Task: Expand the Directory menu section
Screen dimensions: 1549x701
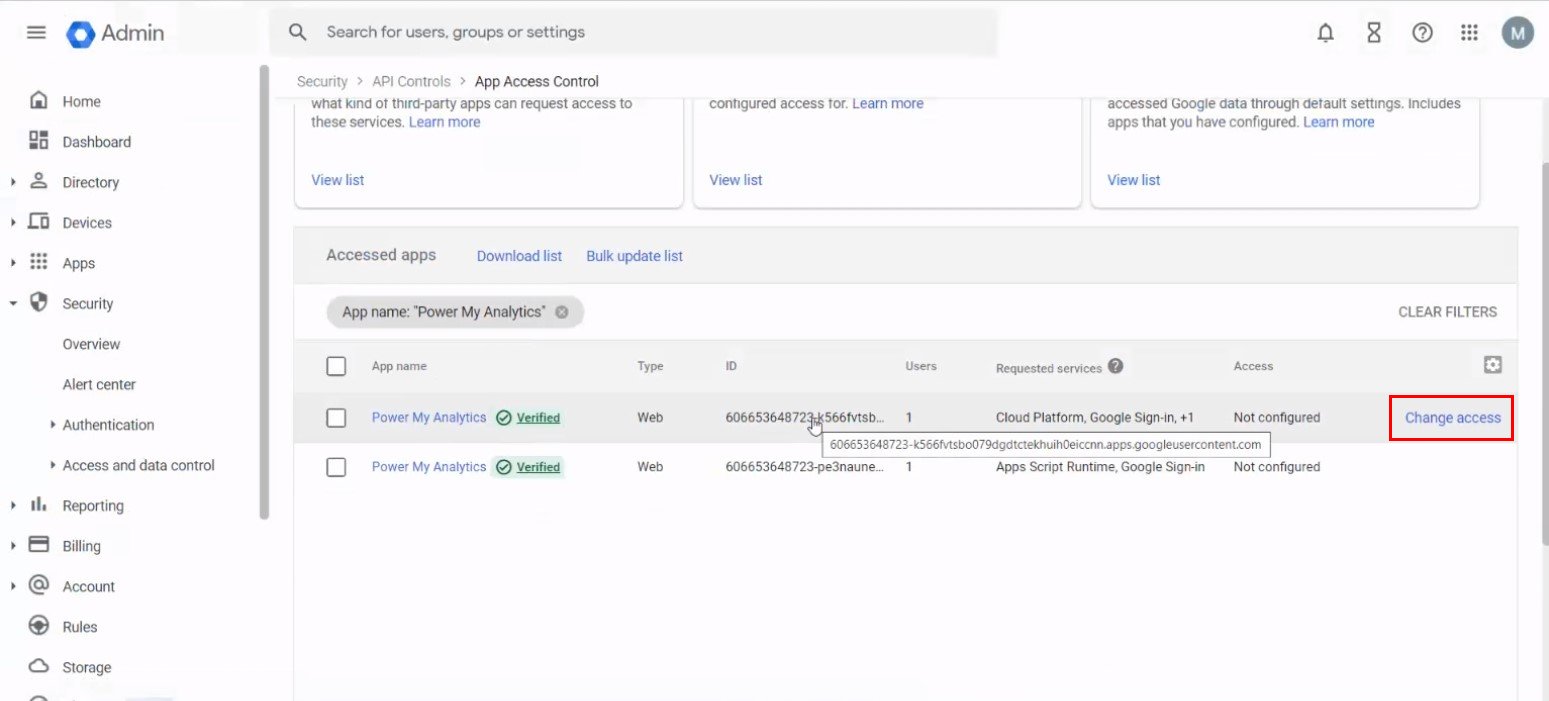Action: [13, 182]
